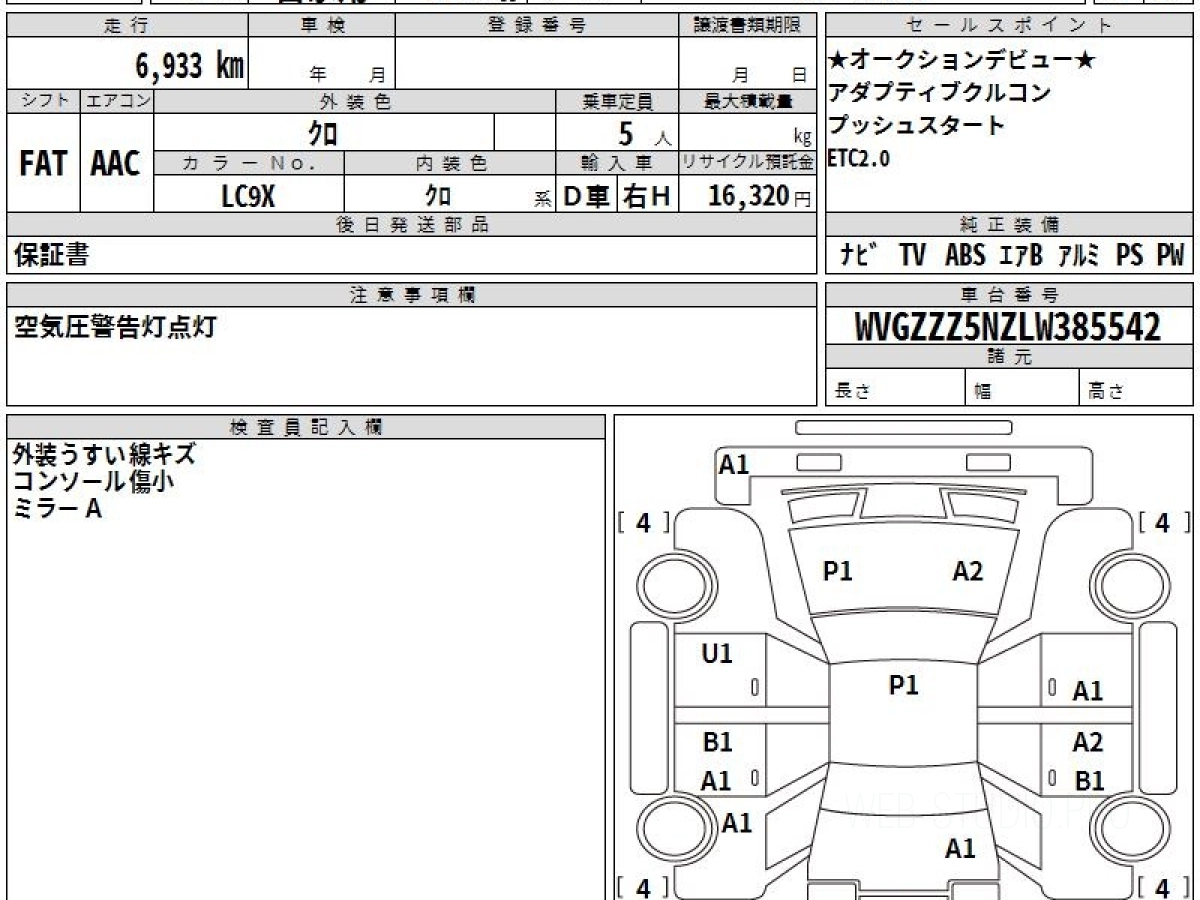Select the D車 import car value
The image size is (1200, 900).
click(x=587, y=197)
